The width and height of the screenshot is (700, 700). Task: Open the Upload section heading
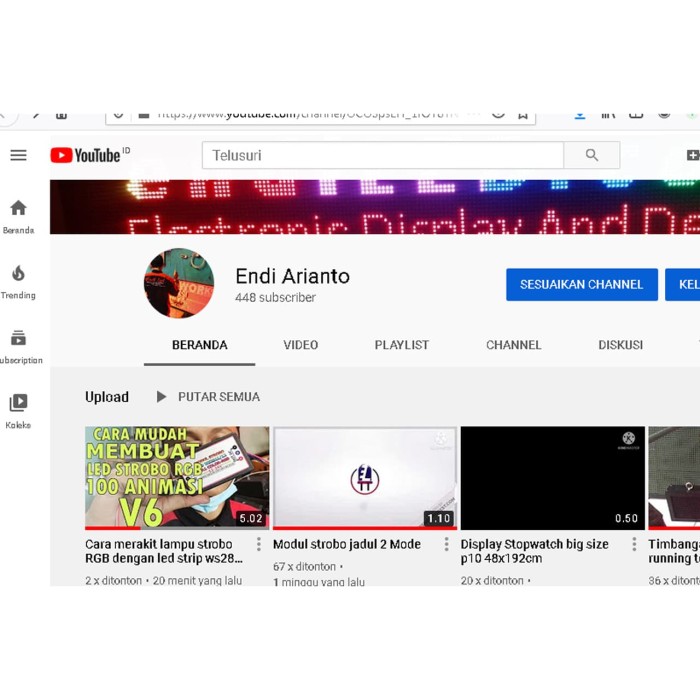pos(107,397)
